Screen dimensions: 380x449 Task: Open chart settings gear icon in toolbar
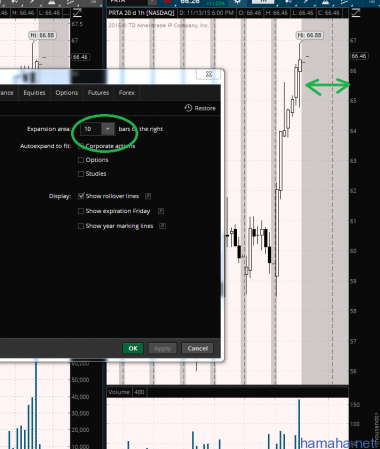click(x=237, y=2)
